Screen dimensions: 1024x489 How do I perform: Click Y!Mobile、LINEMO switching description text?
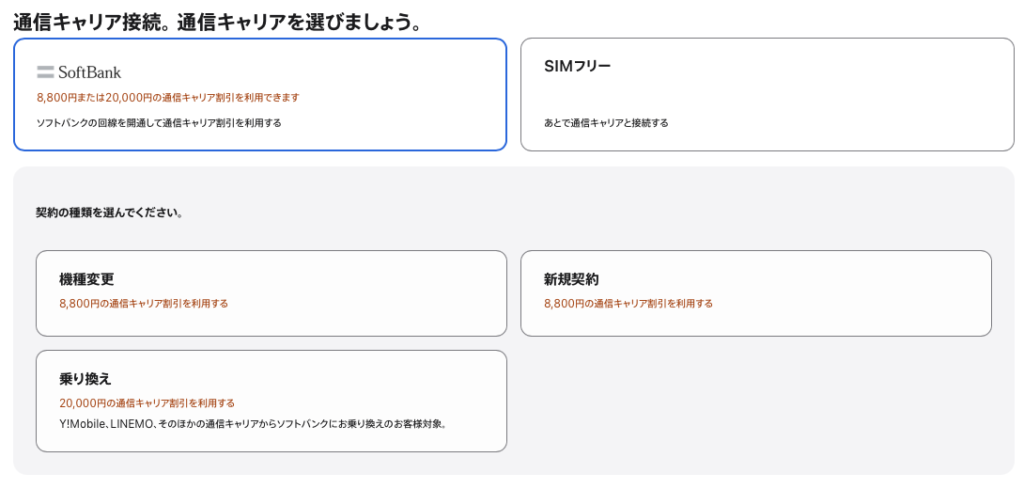(x=253, y=424)
